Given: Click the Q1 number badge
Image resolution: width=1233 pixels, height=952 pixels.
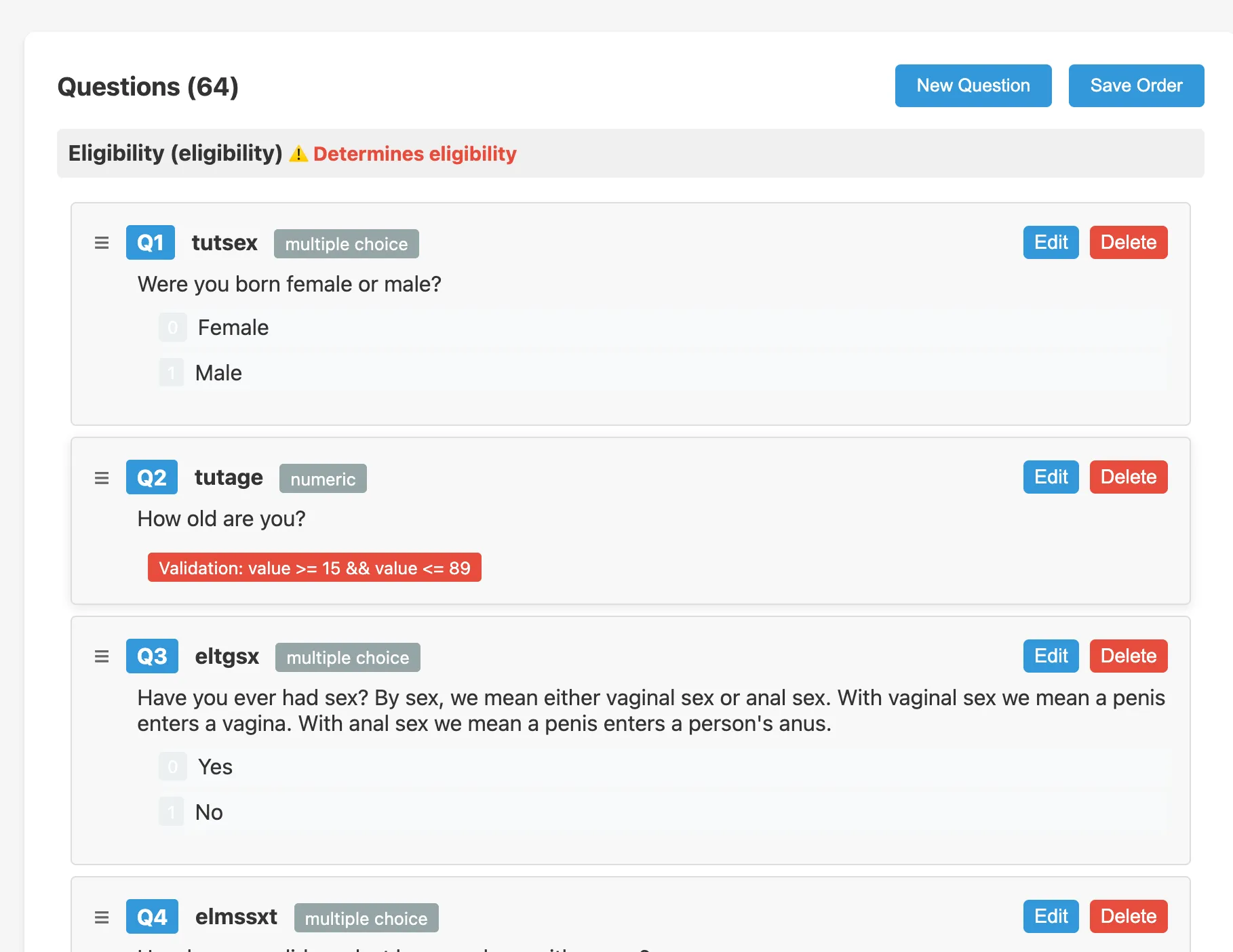Looking at the screenshot, I should [x=151, y=242].
